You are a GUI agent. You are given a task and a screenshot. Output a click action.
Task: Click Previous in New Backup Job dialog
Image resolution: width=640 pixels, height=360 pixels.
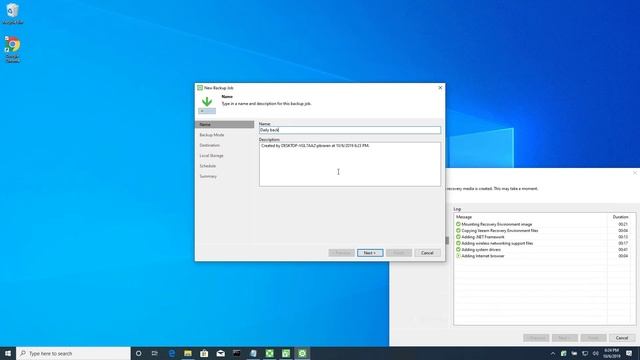[341, 253]
